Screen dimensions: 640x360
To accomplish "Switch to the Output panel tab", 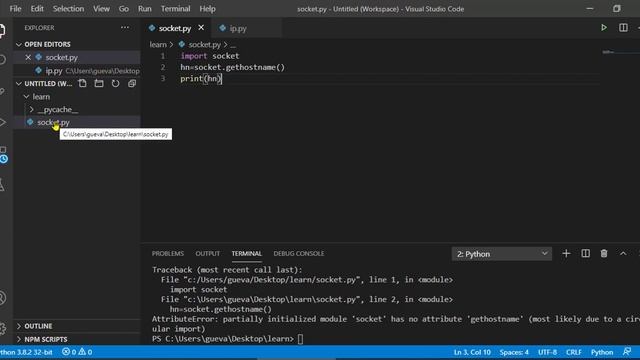I will (207, 253).
